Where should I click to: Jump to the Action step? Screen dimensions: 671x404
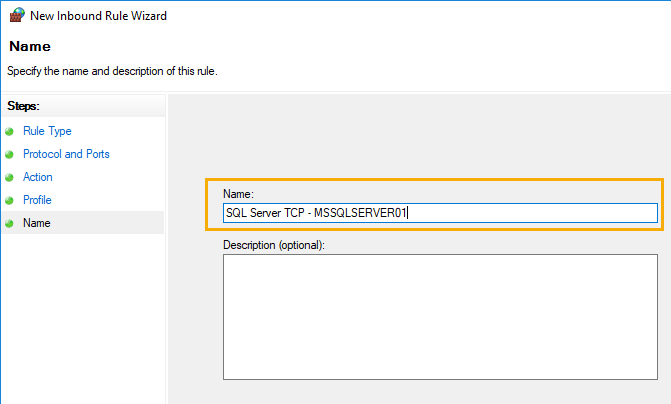click(x=38, y=177)
